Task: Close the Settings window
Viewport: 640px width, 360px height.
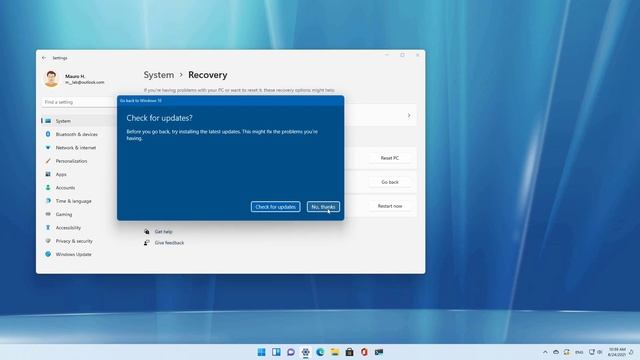Action: point(418,55)
